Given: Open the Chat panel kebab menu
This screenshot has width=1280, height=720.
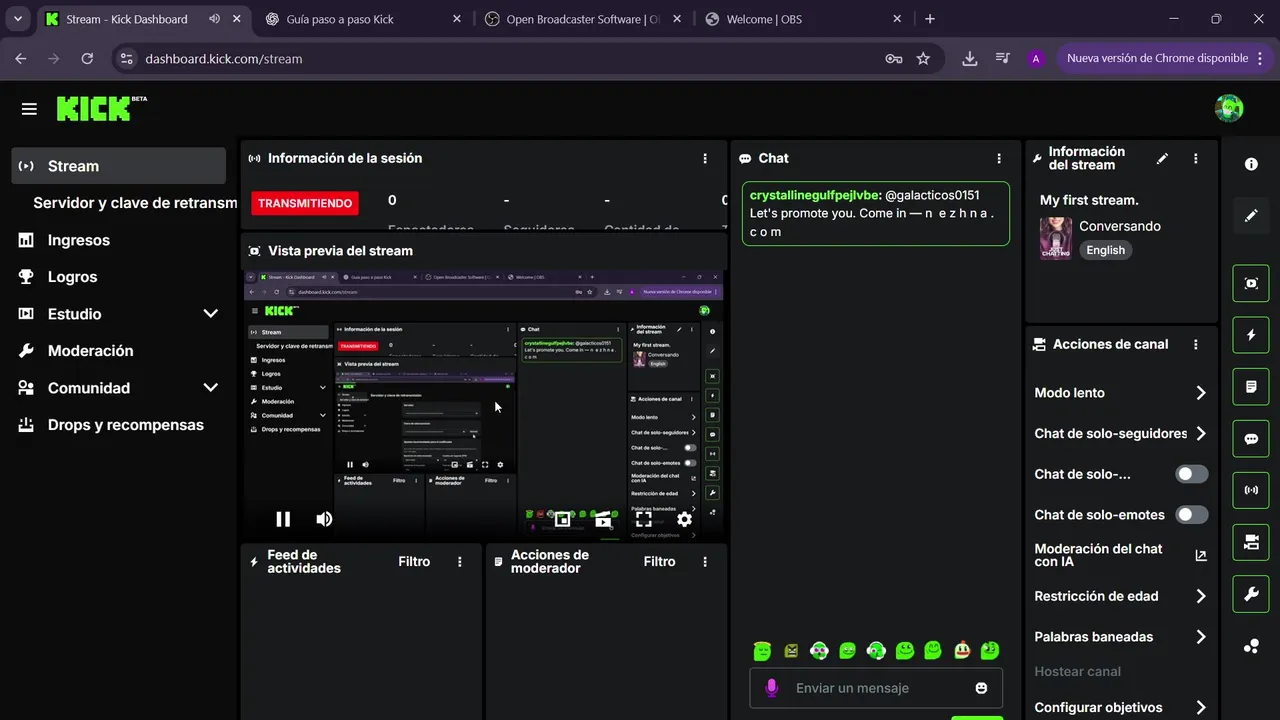Looking at the screenshot, I should click(x=998, y=158).
